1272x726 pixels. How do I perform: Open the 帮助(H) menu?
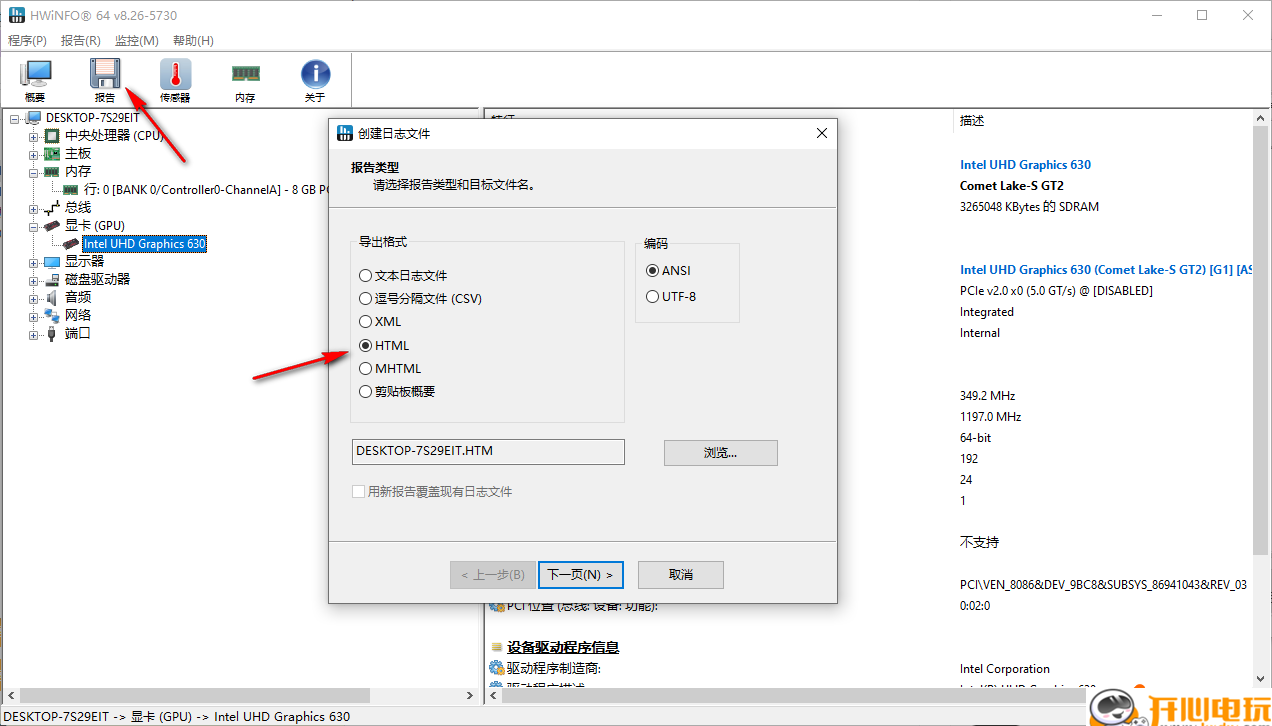(x=191, y=41)
